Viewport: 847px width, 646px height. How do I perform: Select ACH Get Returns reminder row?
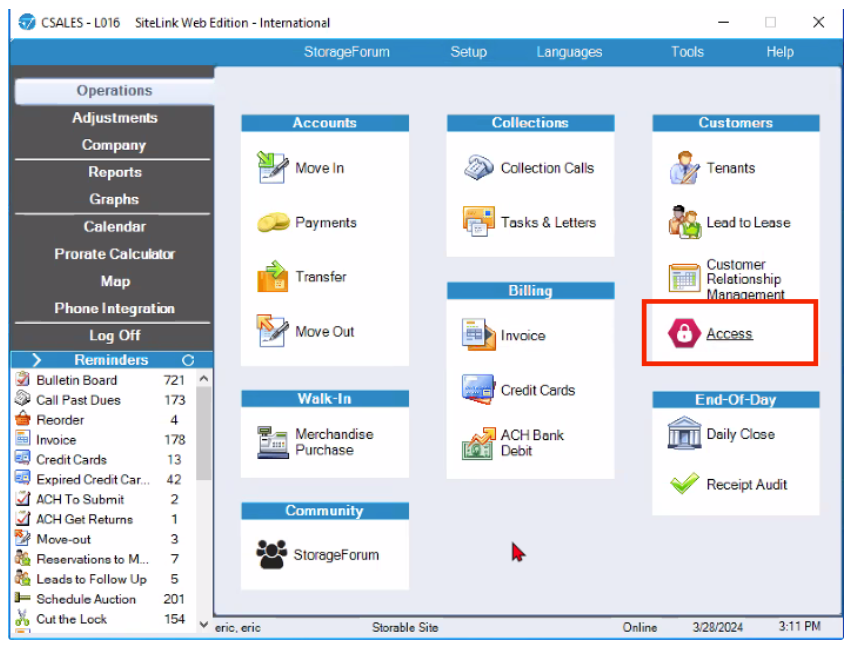(103, 519)
